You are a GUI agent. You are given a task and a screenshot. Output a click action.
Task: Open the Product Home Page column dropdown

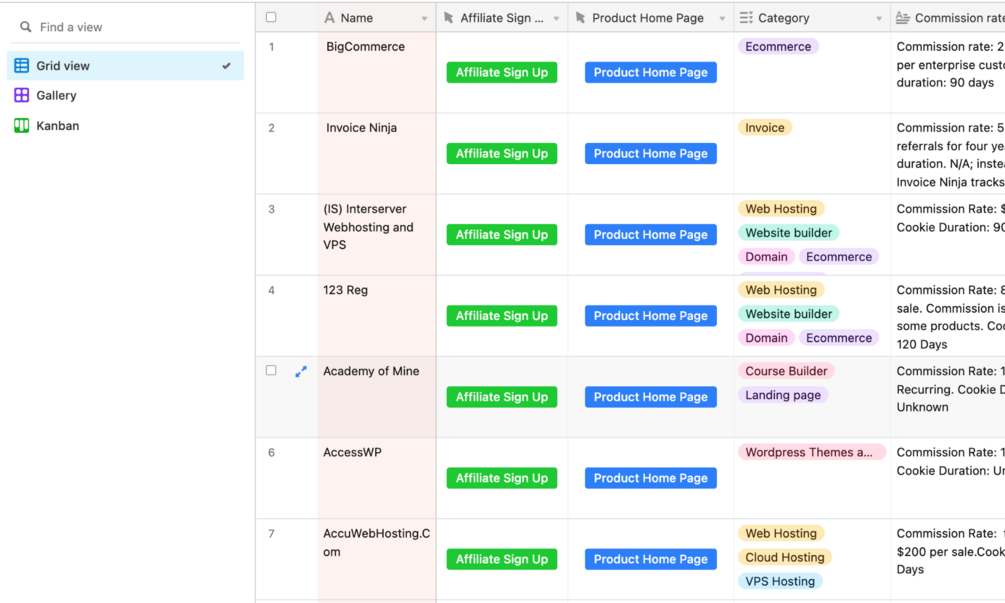coord(722,19)
